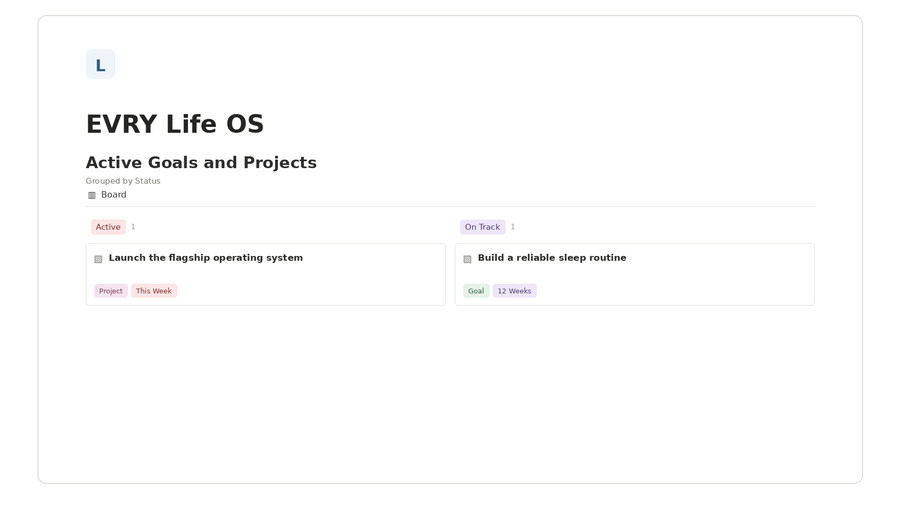Click the Project tag

(111, 291)
